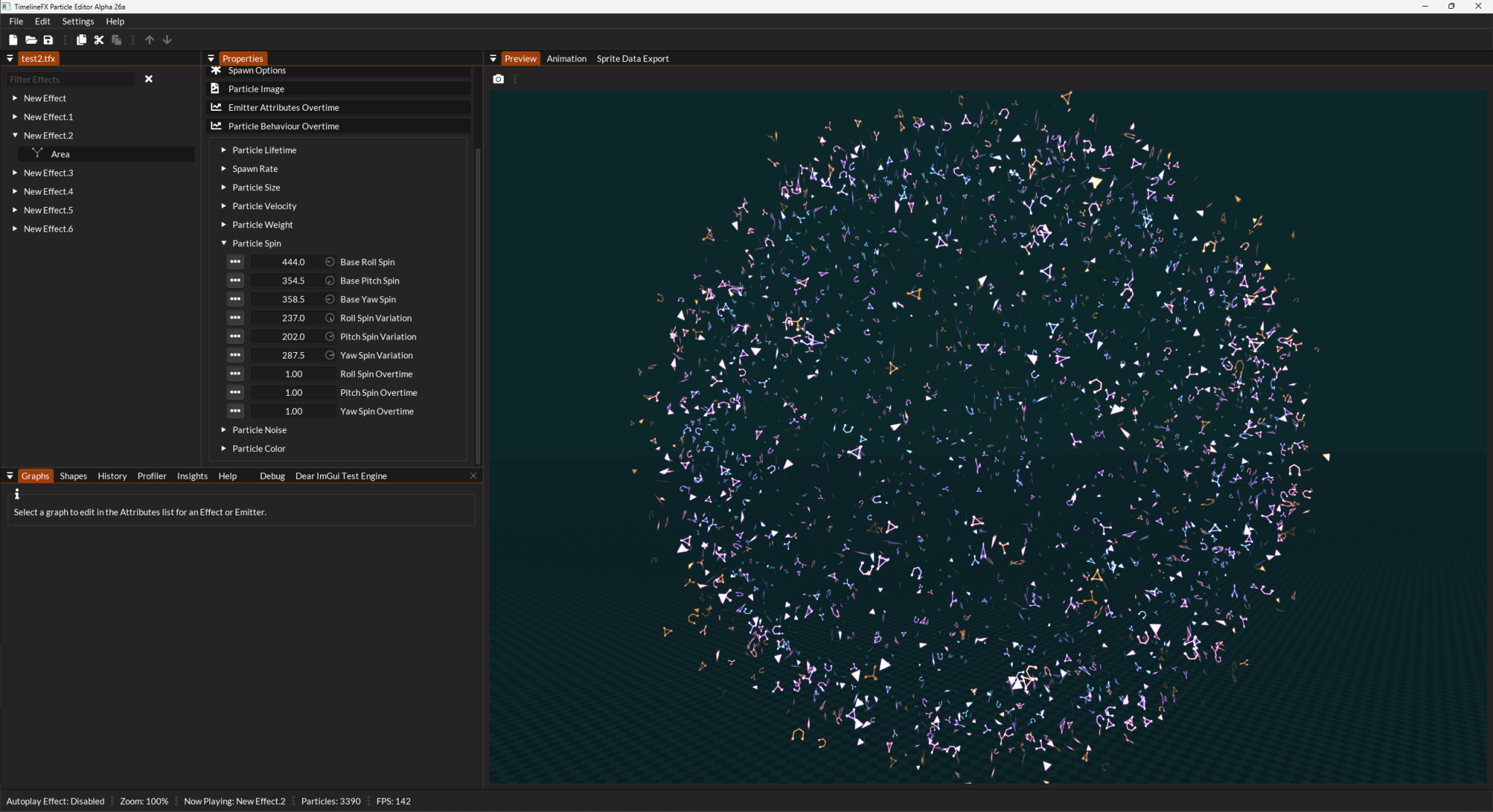This screenshot has width=1493, height=812.
Task: Save the project using the save icon
Action: click(48, 40)
